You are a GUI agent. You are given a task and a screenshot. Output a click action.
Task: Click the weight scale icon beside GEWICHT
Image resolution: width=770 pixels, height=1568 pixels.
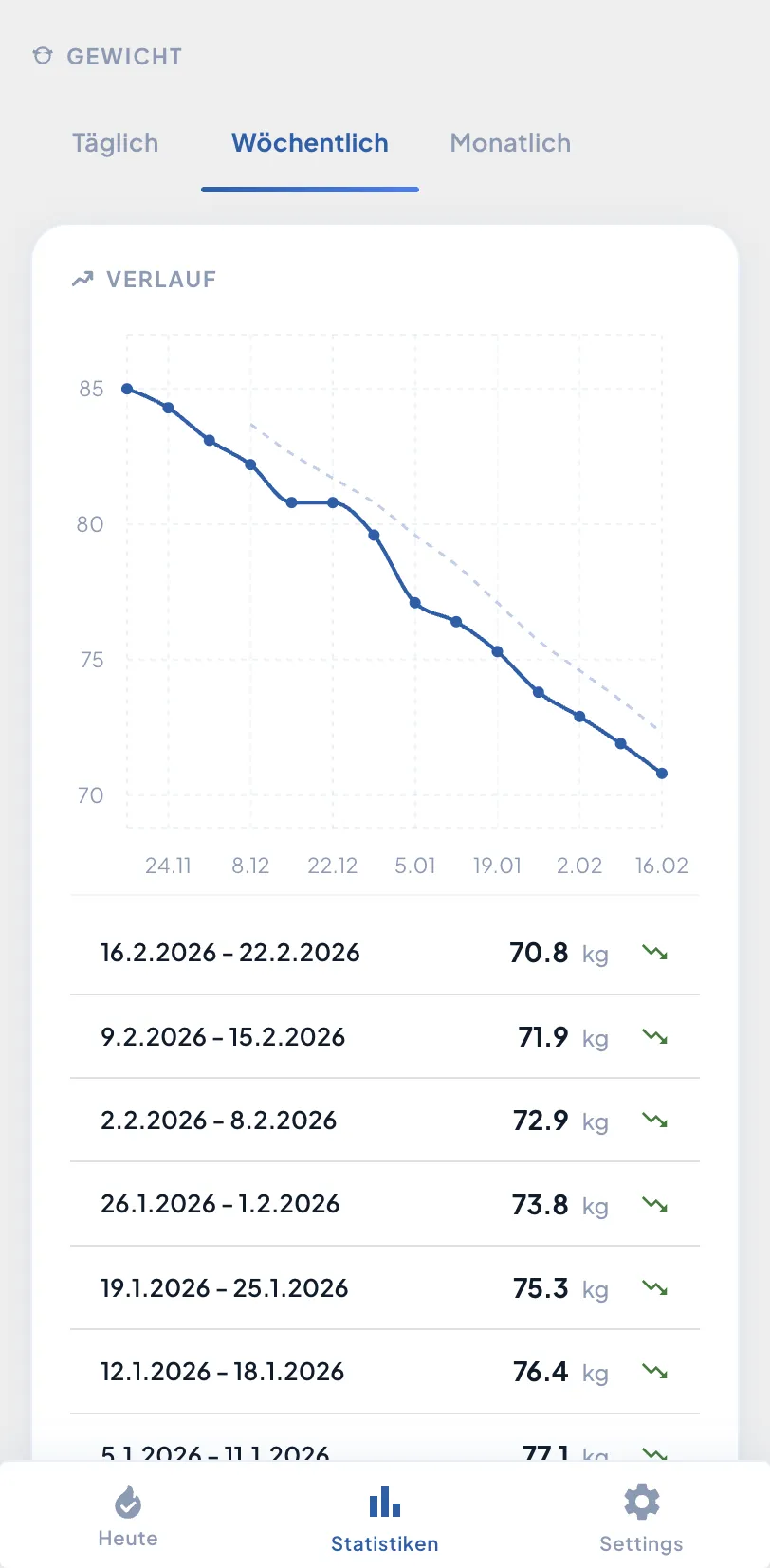(43, 56)
